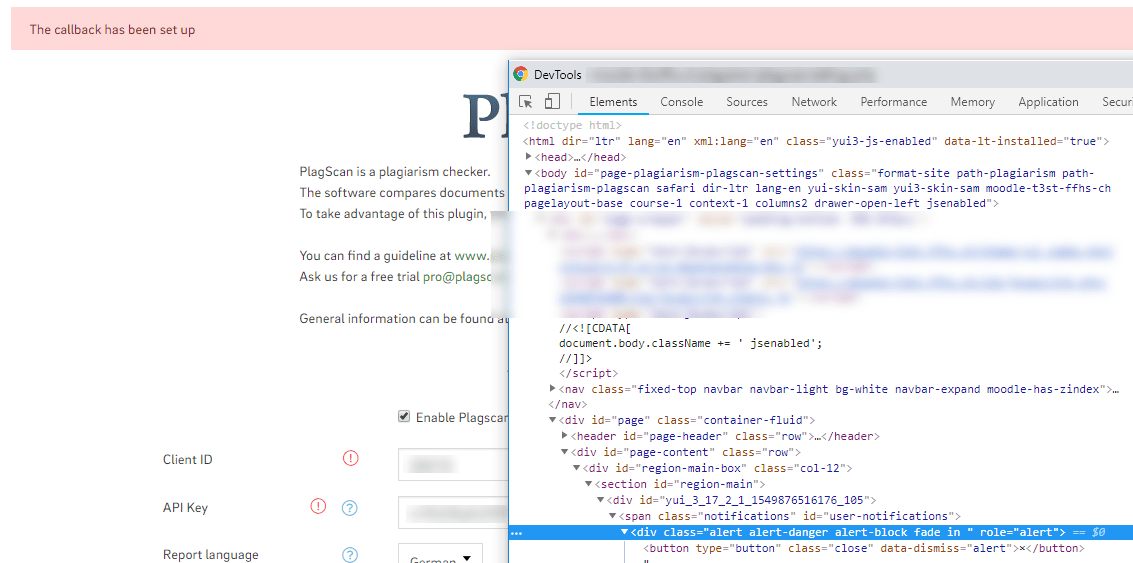1133x563 pixels.
Task: Click inside the Client ID input field
Action: [x=453, y=464]
